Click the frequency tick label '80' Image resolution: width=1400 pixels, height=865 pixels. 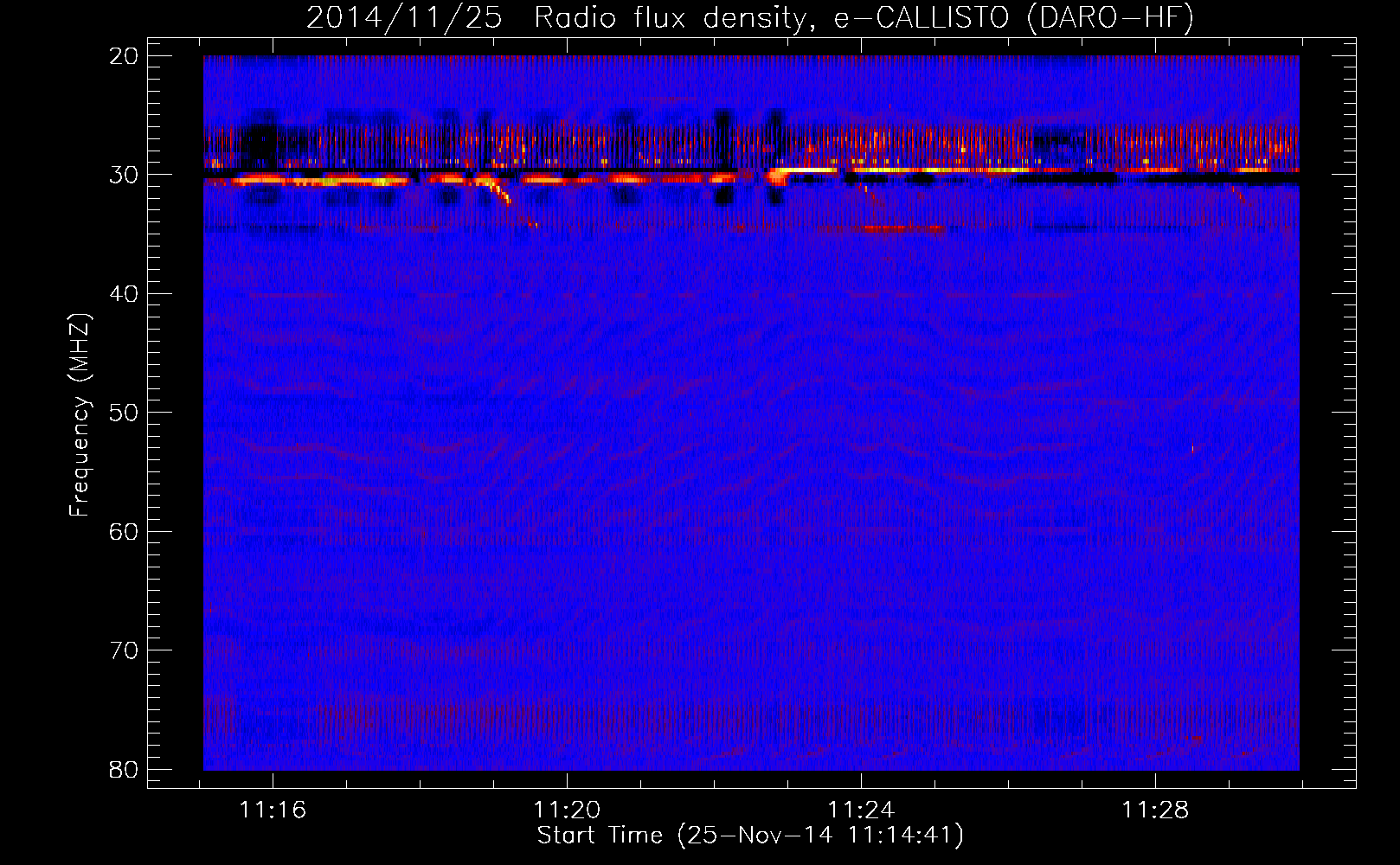[124, 770]
